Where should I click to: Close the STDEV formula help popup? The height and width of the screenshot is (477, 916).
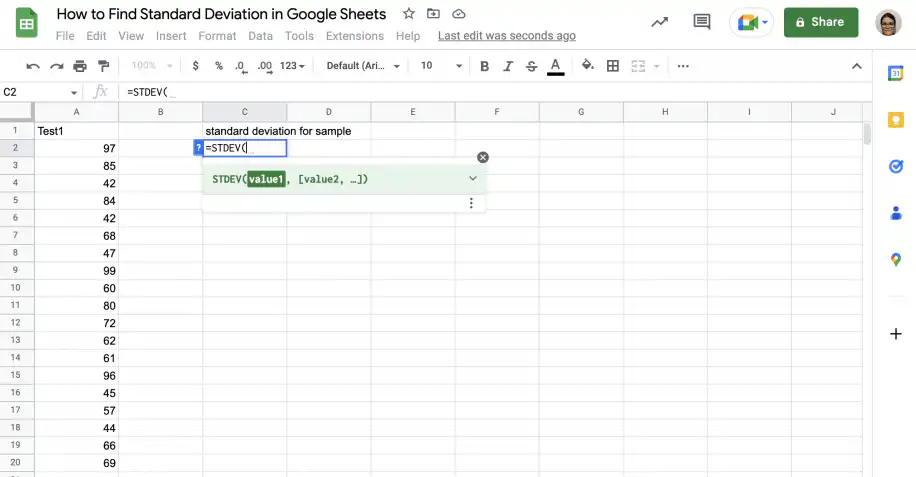(x=483, y=157)
